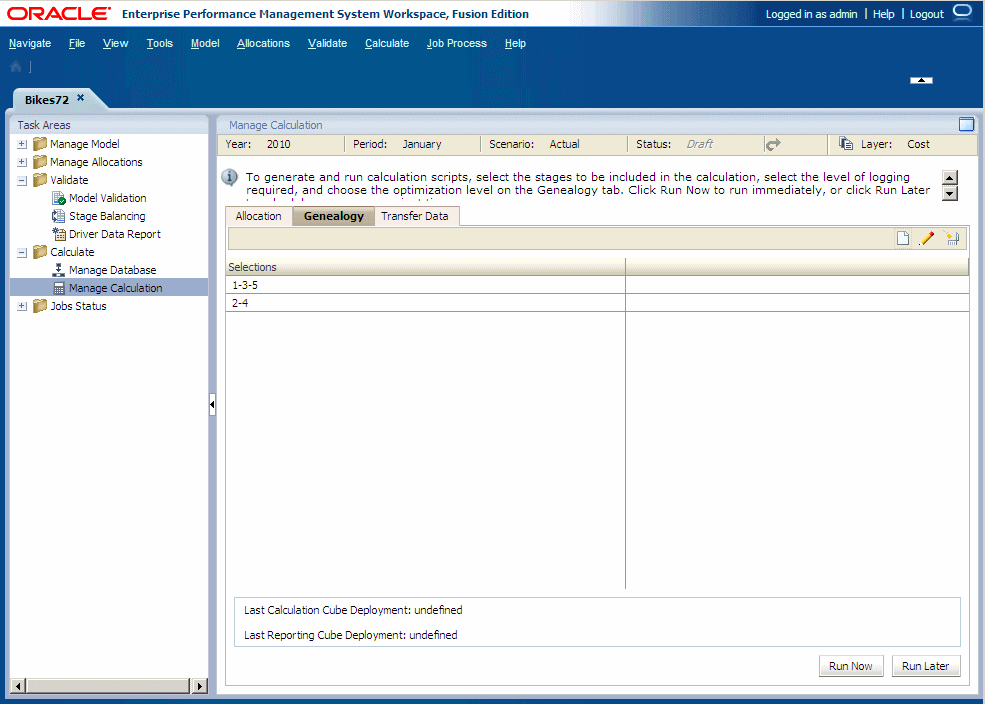
Task: Click Task Areas scrollbar left arrow
Action: pos(18,686)
